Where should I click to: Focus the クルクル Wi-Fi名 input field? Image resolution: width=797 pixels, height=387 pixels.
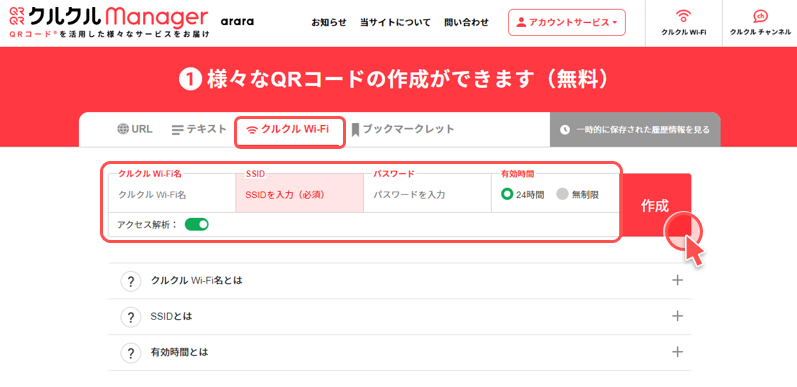[172, 193]
